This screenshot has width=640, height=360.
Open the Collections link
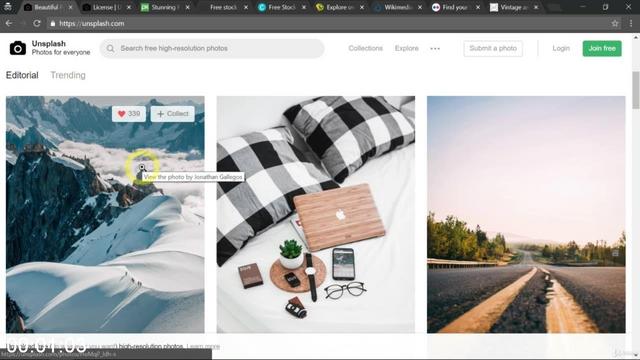tap(365, 48)
